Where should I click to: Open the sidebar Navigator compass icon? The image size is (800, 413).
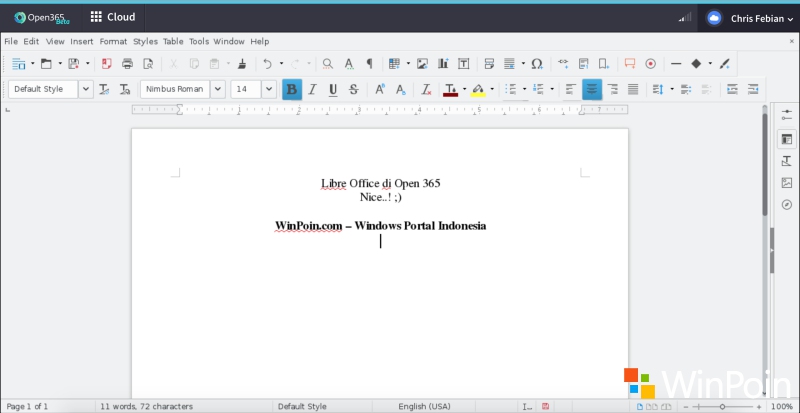(x=787, y=204)
